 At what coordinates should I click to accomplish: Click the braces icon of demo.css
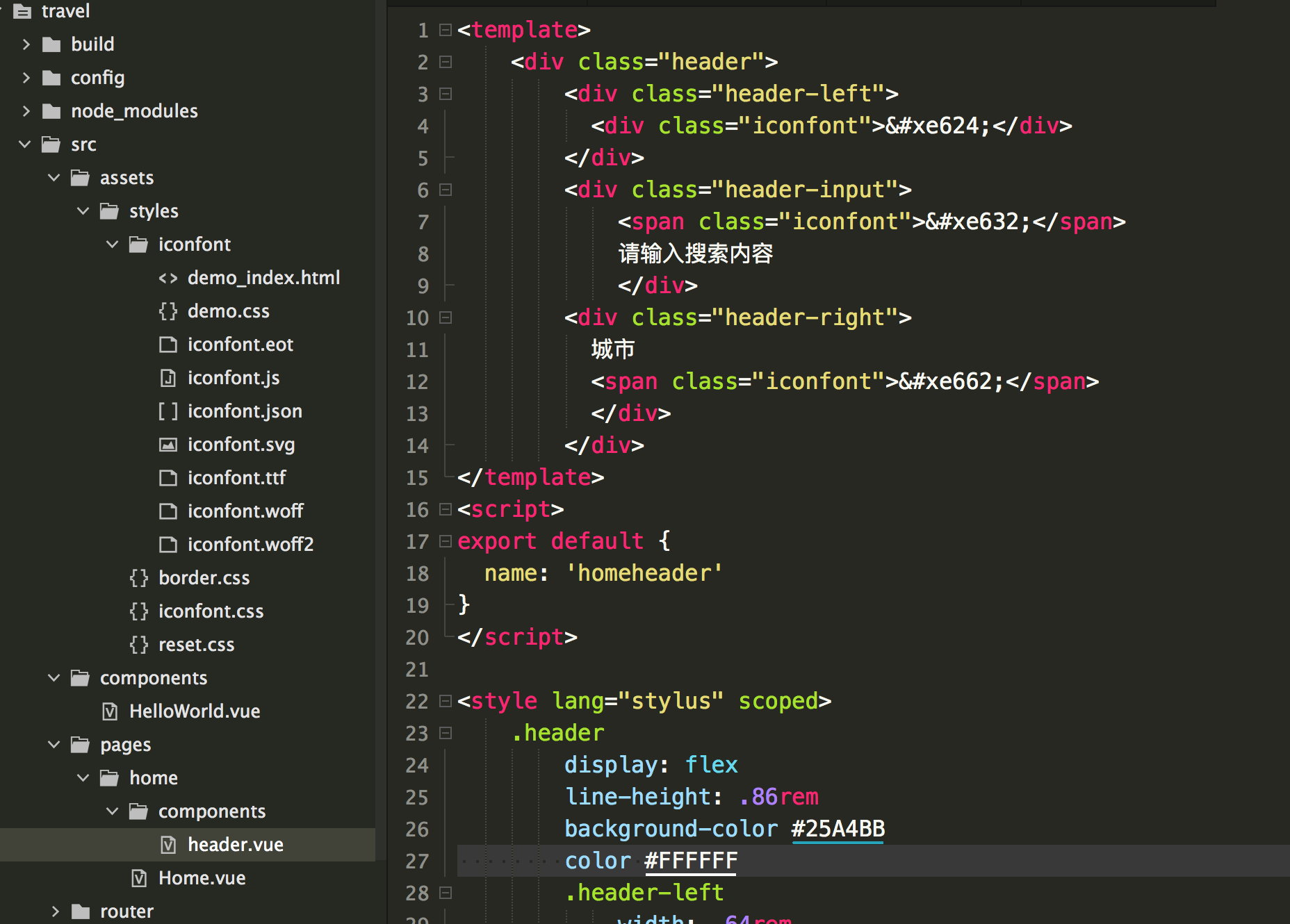(168, 311)
